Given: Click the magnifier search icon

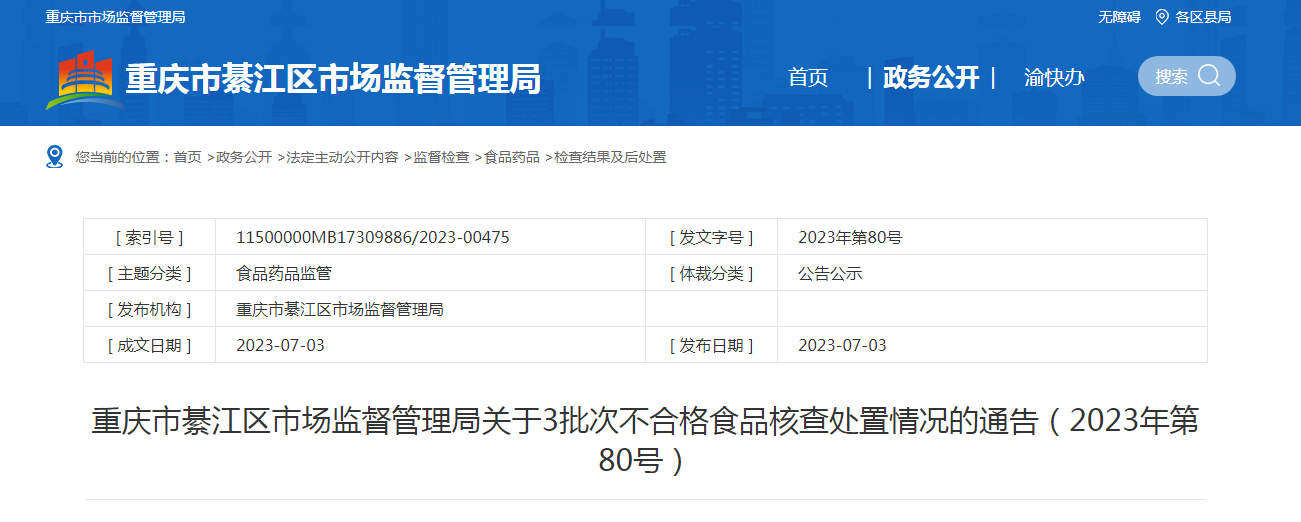Looking at the screenshot, I should [x=1209, y=76].
